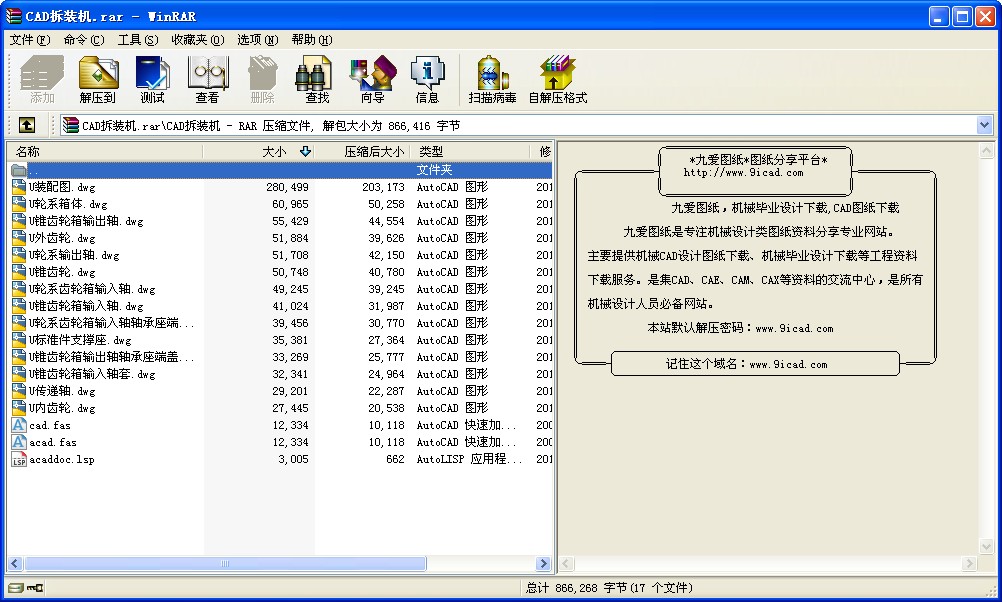Open the 收藏夹(O) menu
1002x602 pixels.
click(x=197, y=40)
